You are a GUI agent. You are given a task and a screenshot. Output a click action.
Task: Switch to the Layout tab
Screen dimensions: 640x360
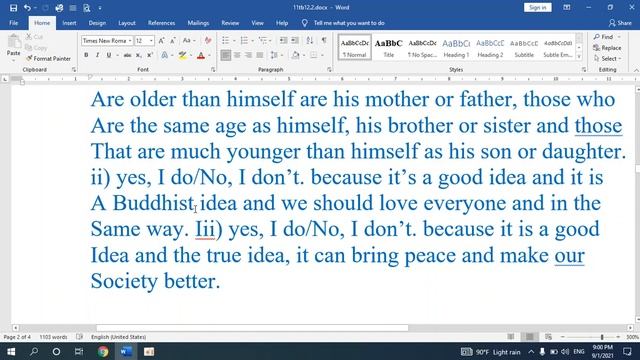(127, 23)
